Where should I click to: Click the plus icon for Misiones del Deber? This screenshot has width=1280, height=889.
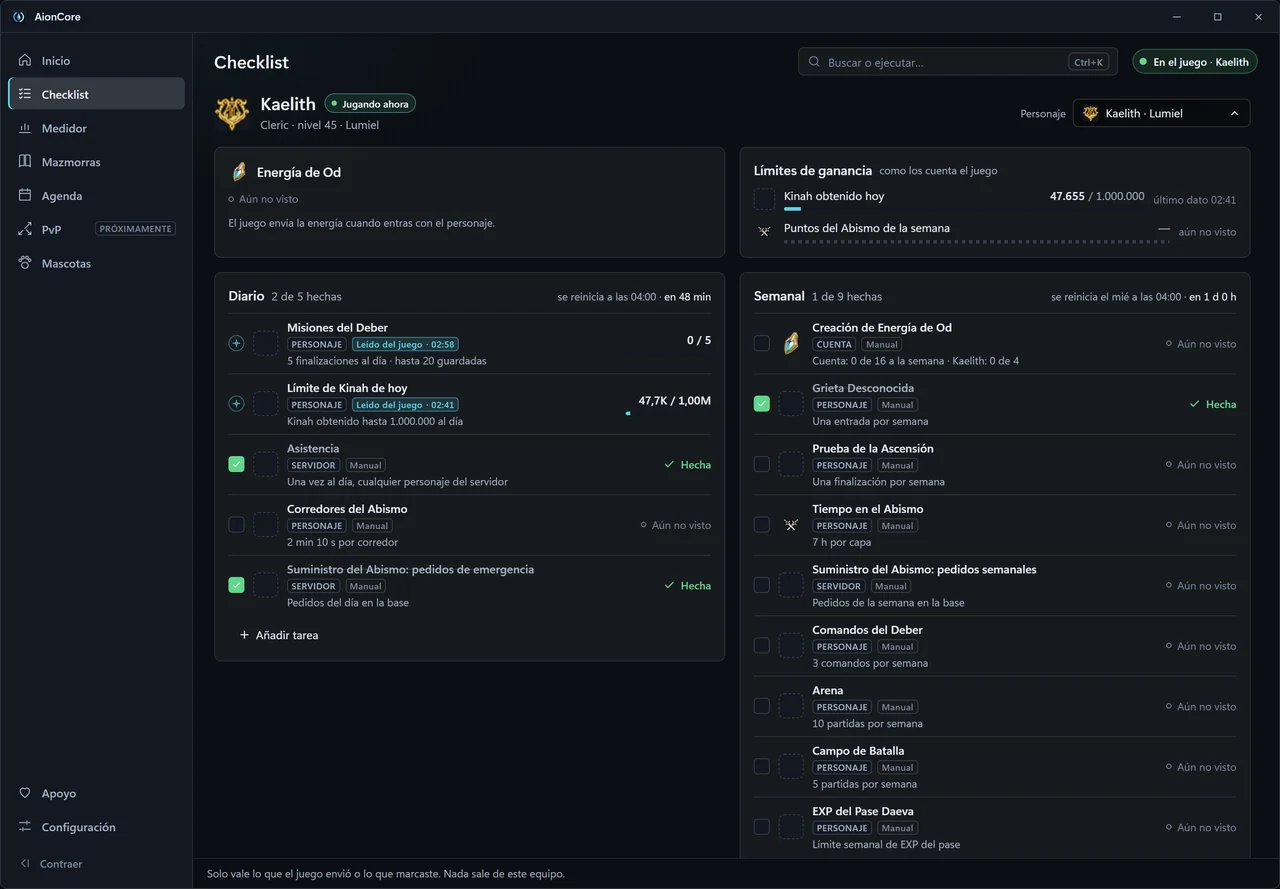coord(236,343)
